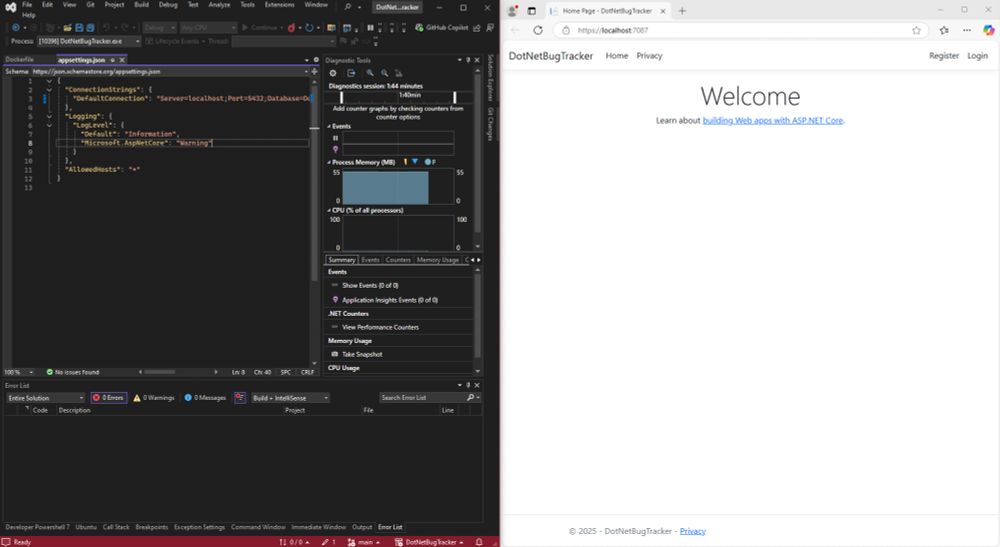Open the Extensions menu
1000x547 pixels.
[279, 4]
